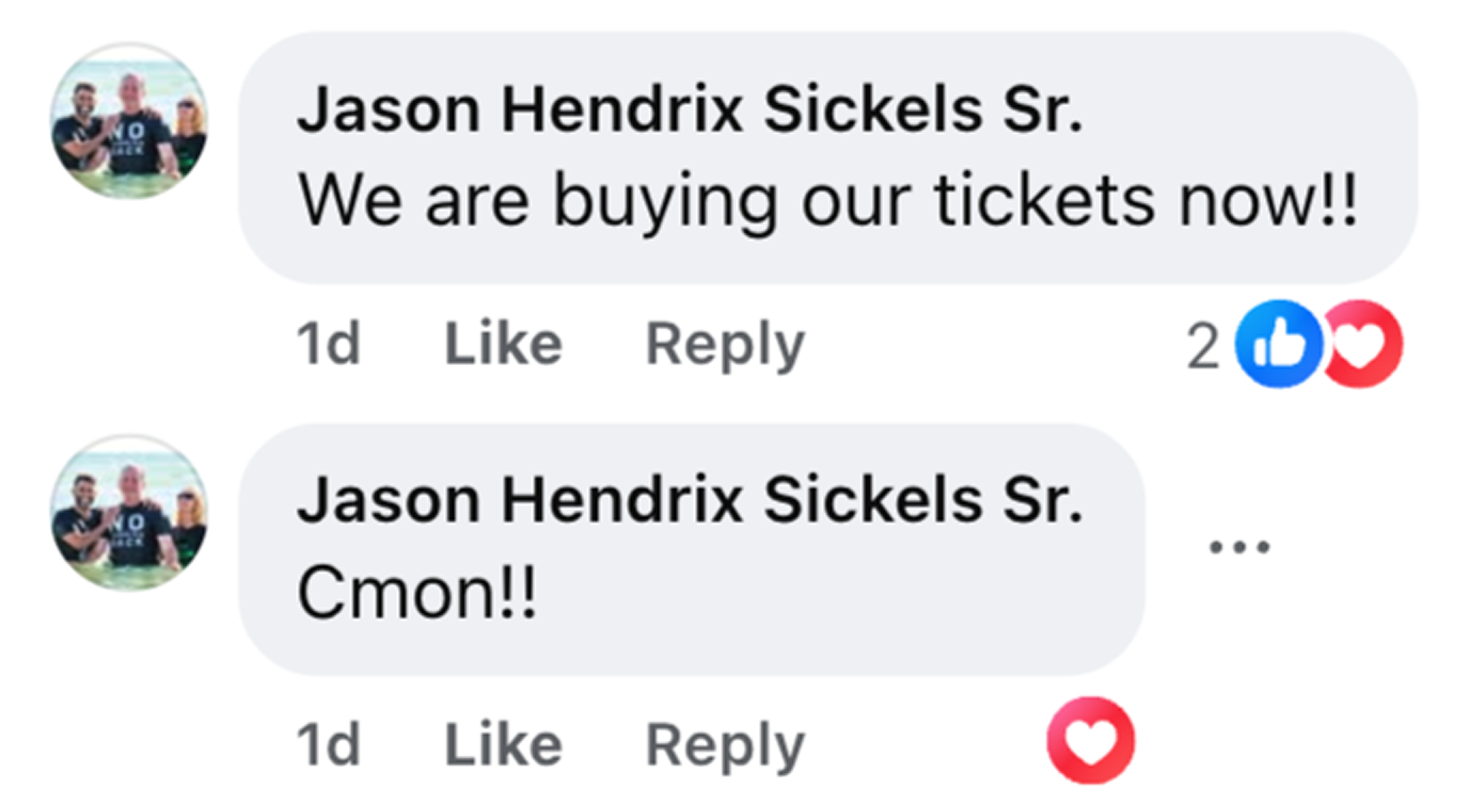
Task: Click empty area right of the 'Cmon!!' text
Action: (x=817, y=593)
